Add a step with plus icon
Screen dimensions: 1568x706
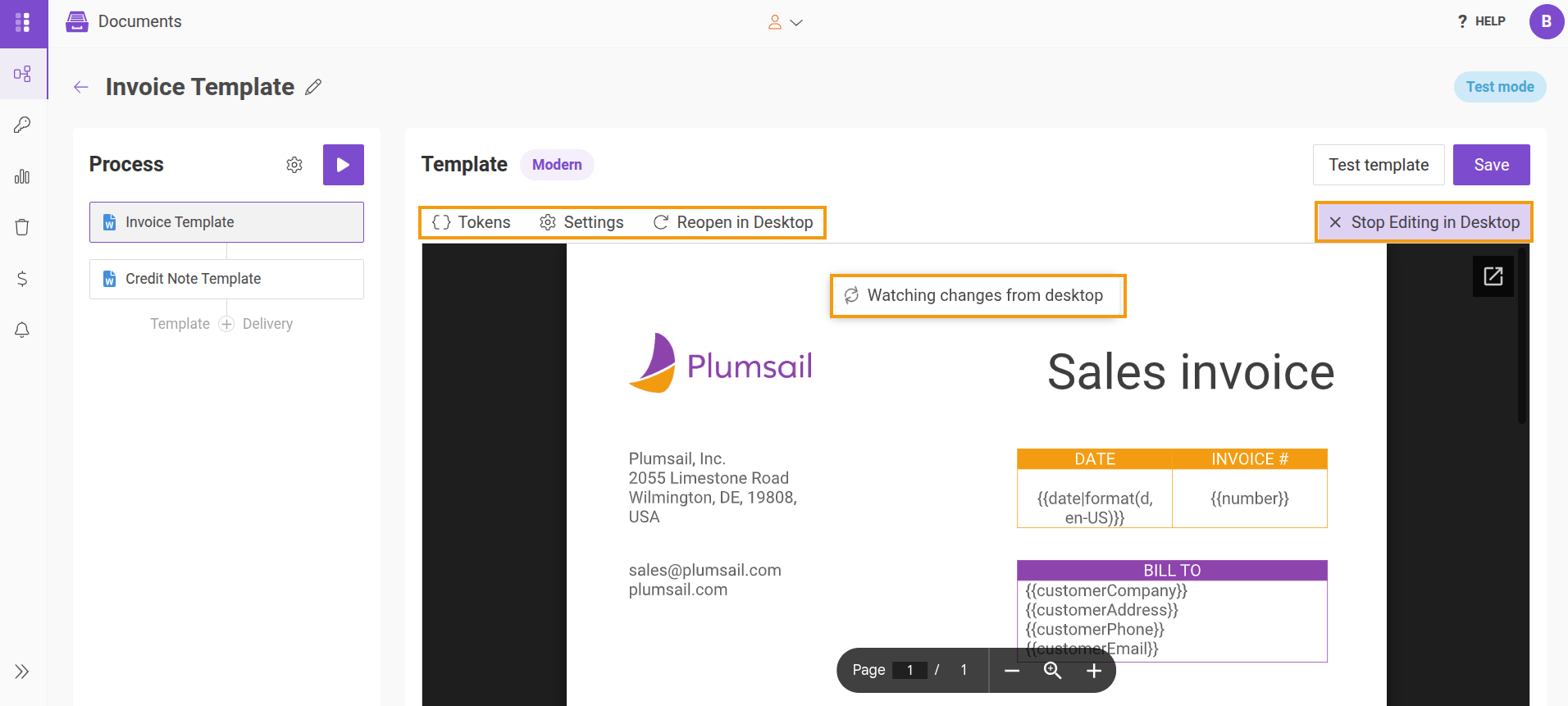coord(226,324)
